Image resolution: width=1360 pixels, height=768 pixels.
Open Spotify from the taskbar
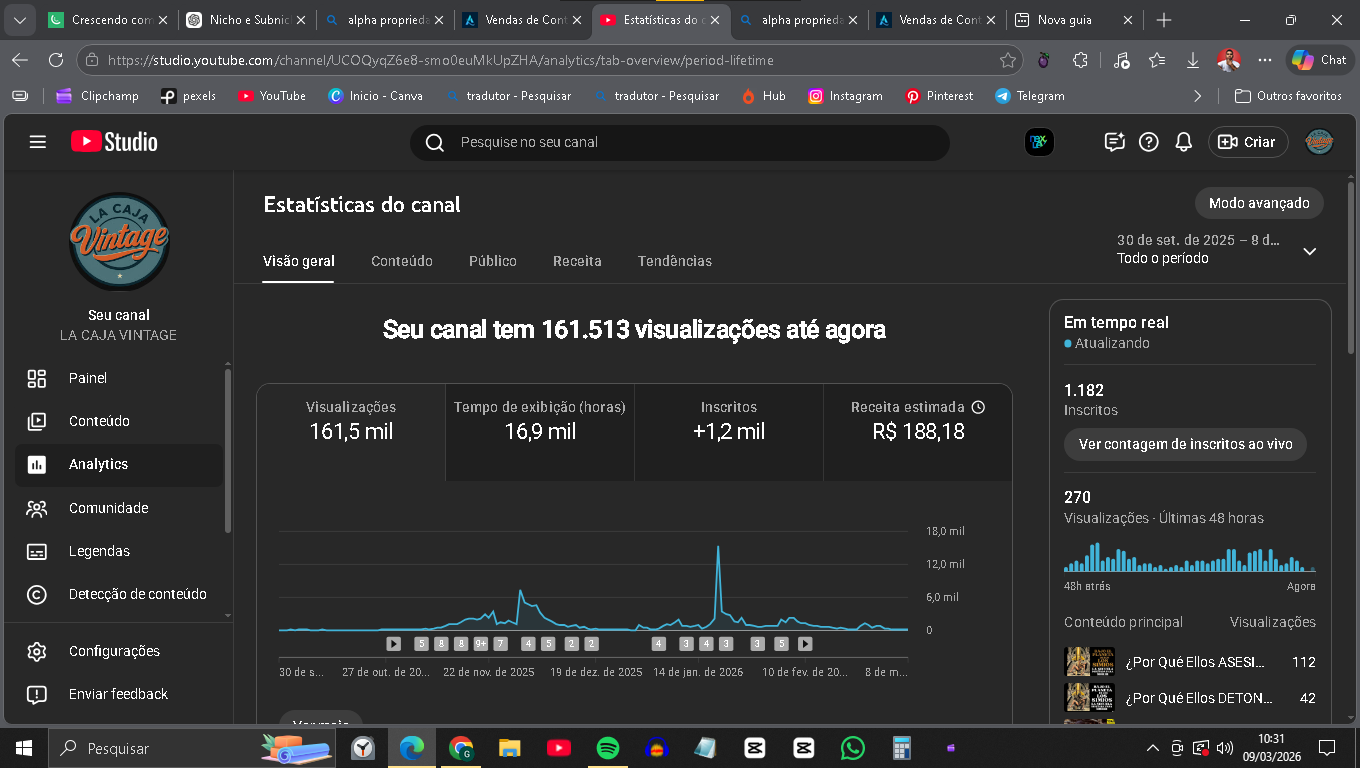(x=608, y=748)
